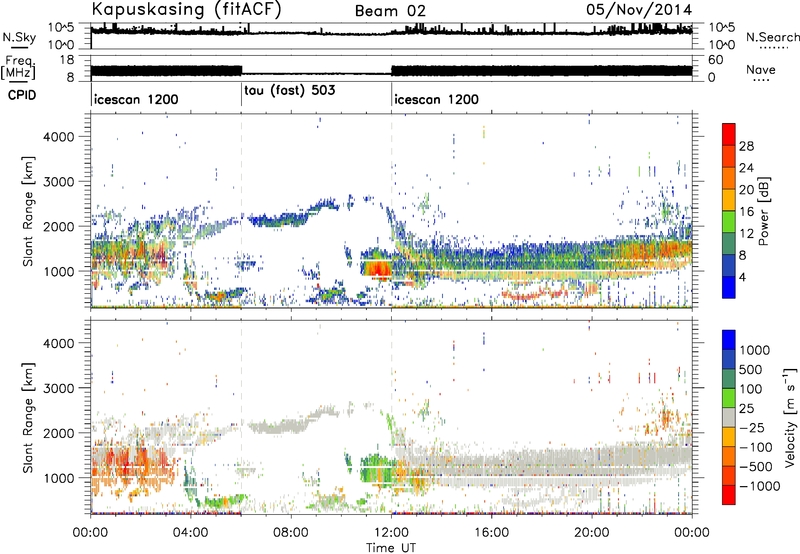Click the '20' tick on Power colorbar
Screen dimensions: 800x554
coord(746,190)
